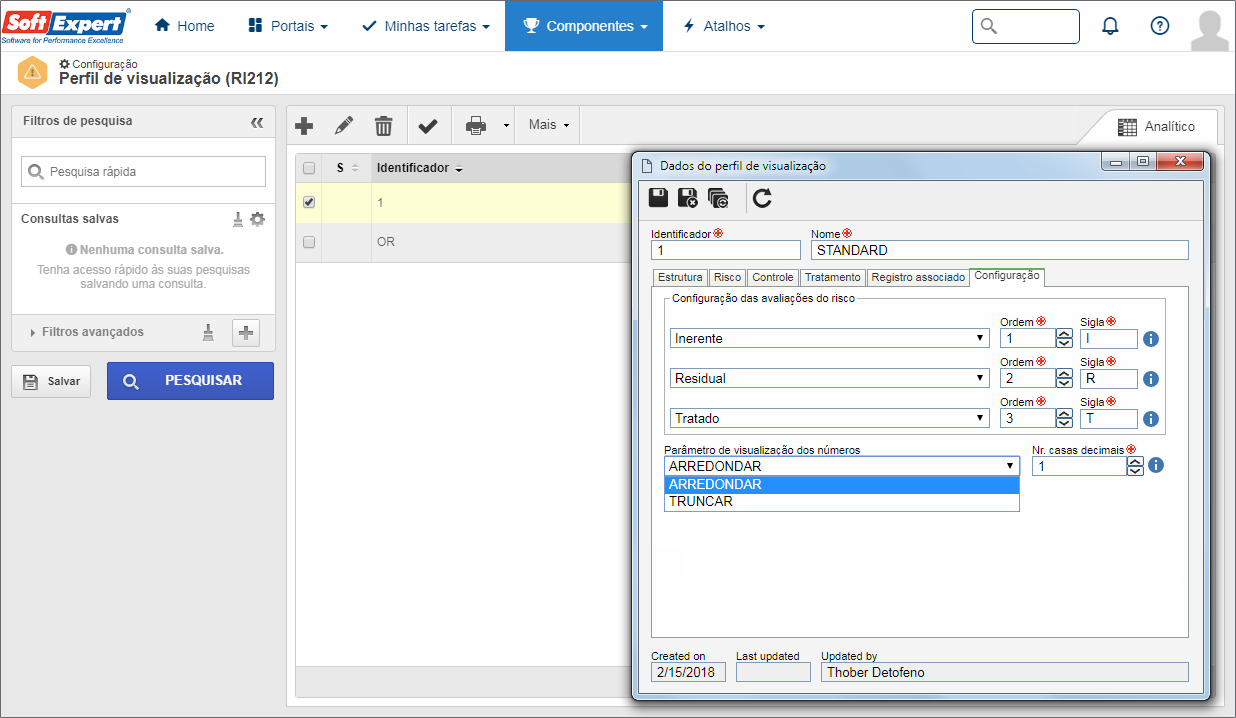Click the trash delete icon

point(383,126)
